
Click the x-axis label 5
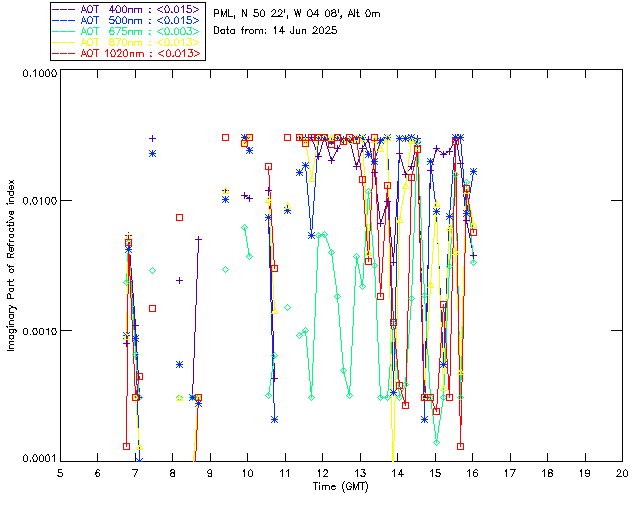[x=60, y=473]
